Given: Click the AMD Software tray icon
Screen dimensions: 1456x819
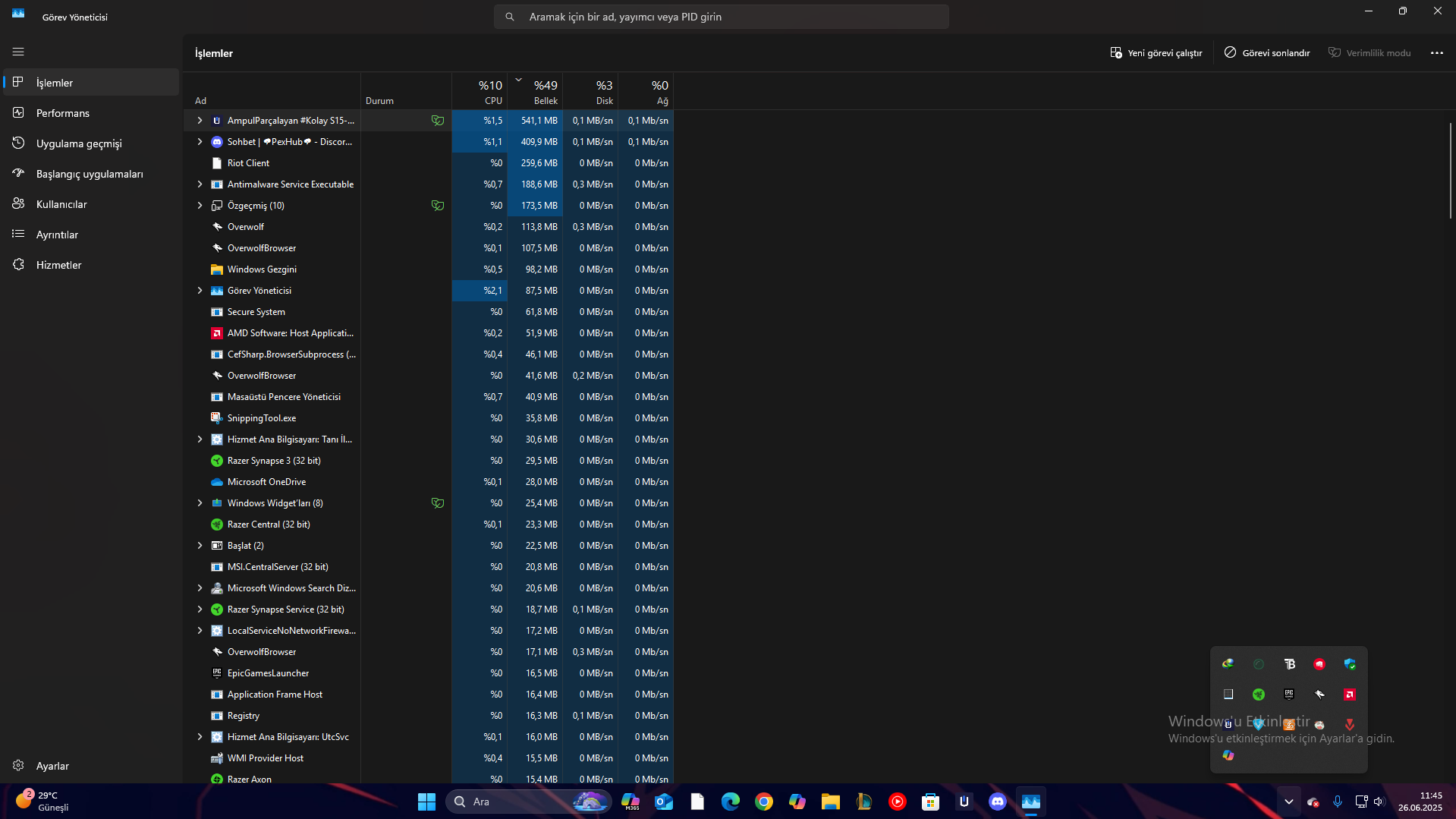Looking at the screenshot, I should click(x=1350, y=695).
